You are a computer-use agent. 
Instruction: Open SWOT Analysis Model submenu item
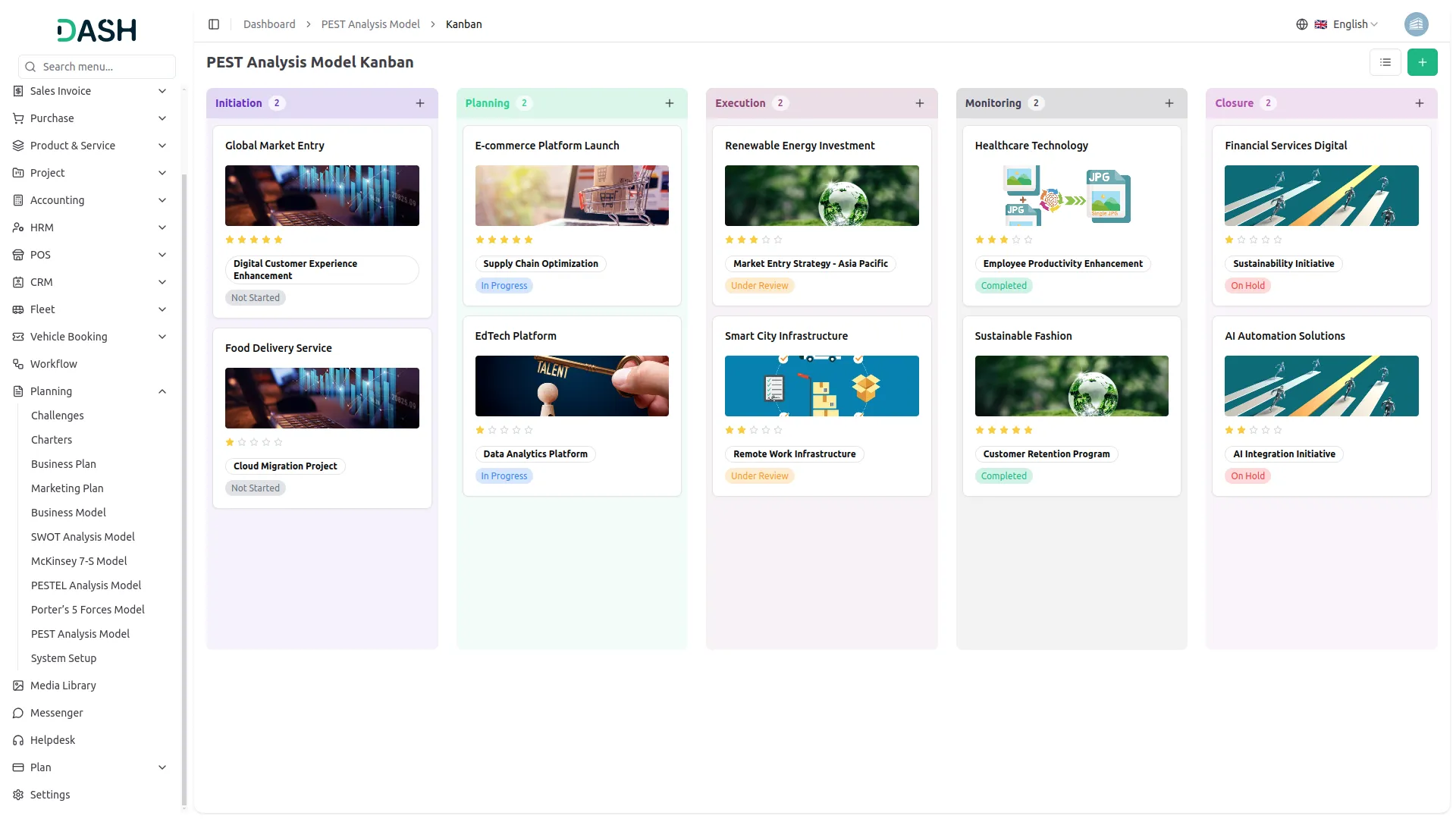83,537
